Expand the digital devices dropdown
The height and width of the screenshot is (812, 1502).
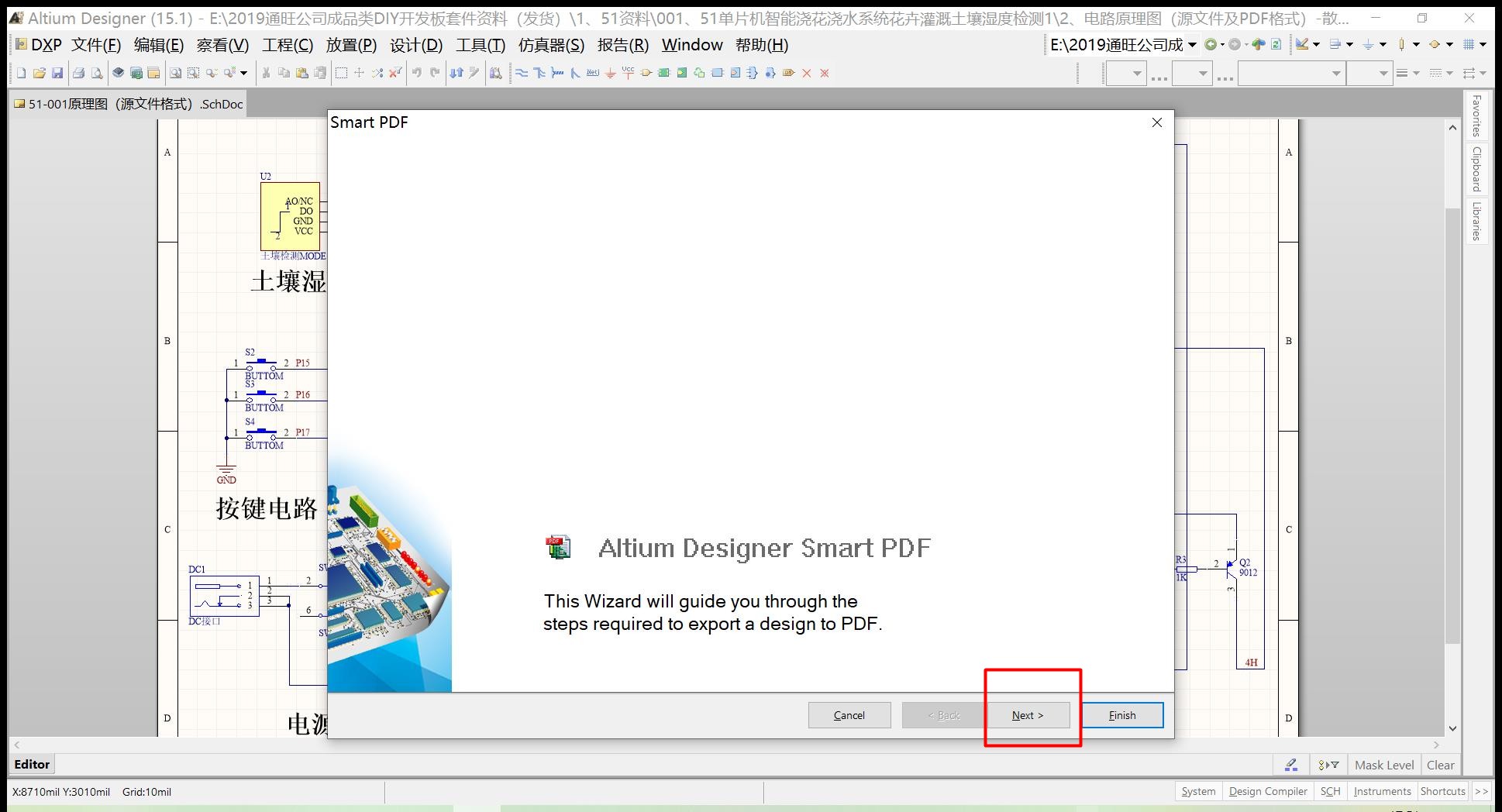click(x=1416, y=44)
